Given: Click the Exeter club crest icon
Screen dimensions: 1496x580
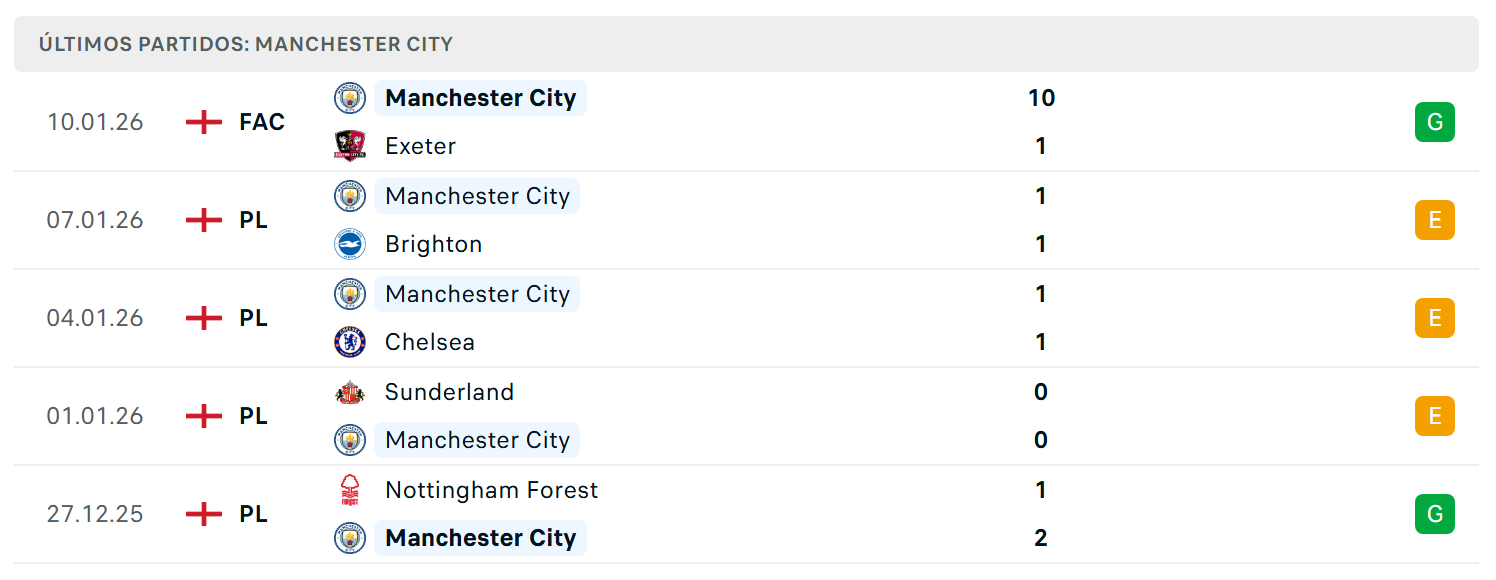Looking at the screenshot, I should coord(350,146).
